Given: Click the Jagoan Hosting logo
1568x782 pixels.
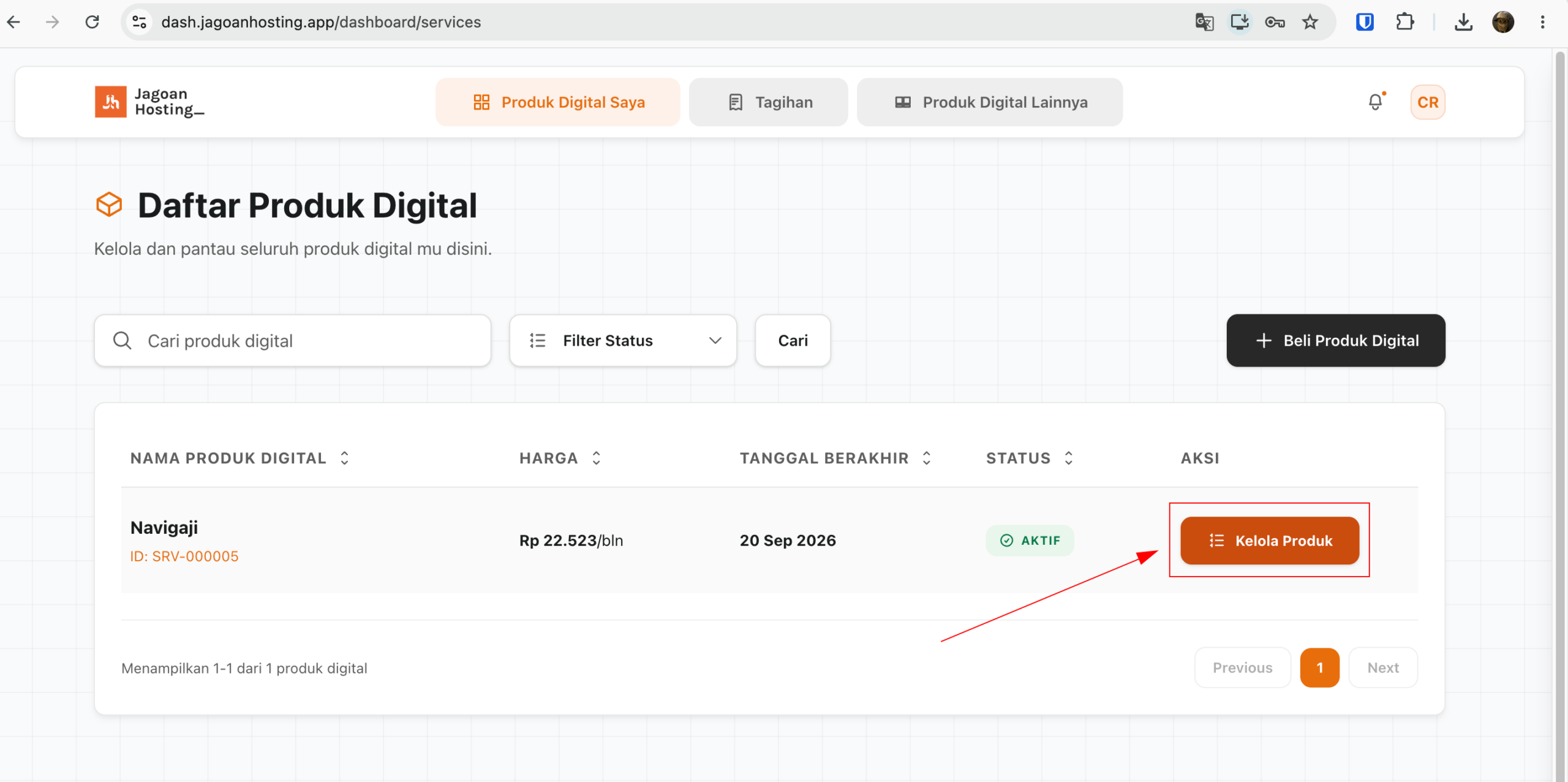Looking at the screenshot, I should (150, 102).
